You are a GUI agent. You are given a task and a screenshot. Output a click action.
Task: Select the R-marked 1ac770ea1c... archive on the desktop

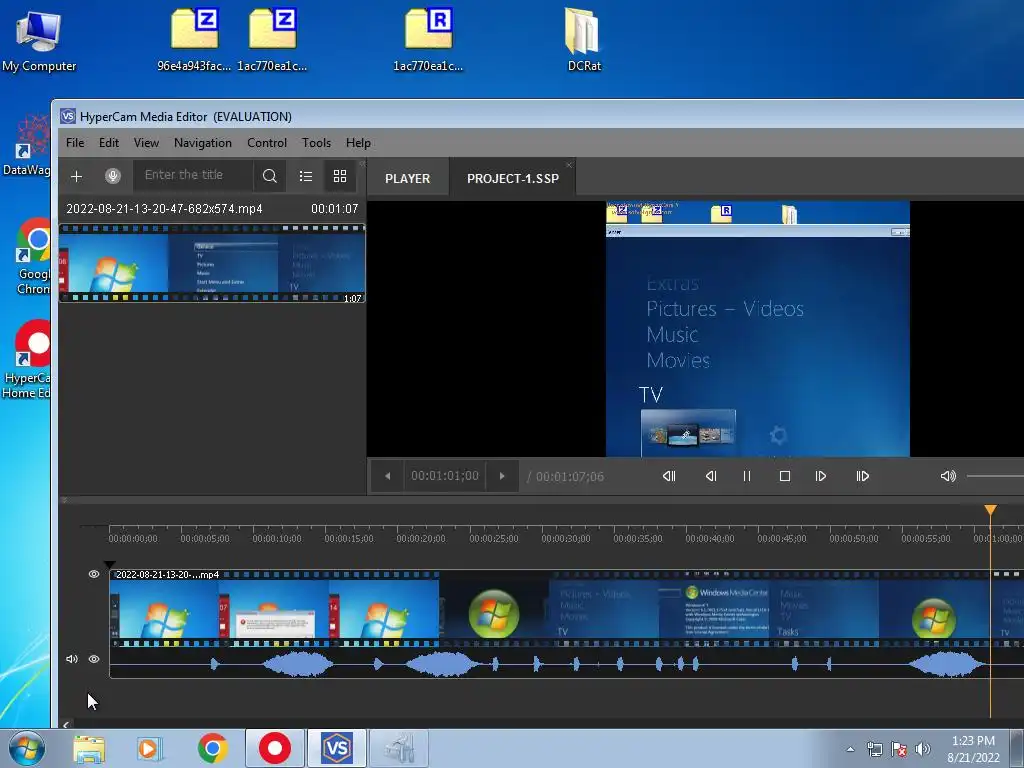pyautogui.click(x=428, y=40)
